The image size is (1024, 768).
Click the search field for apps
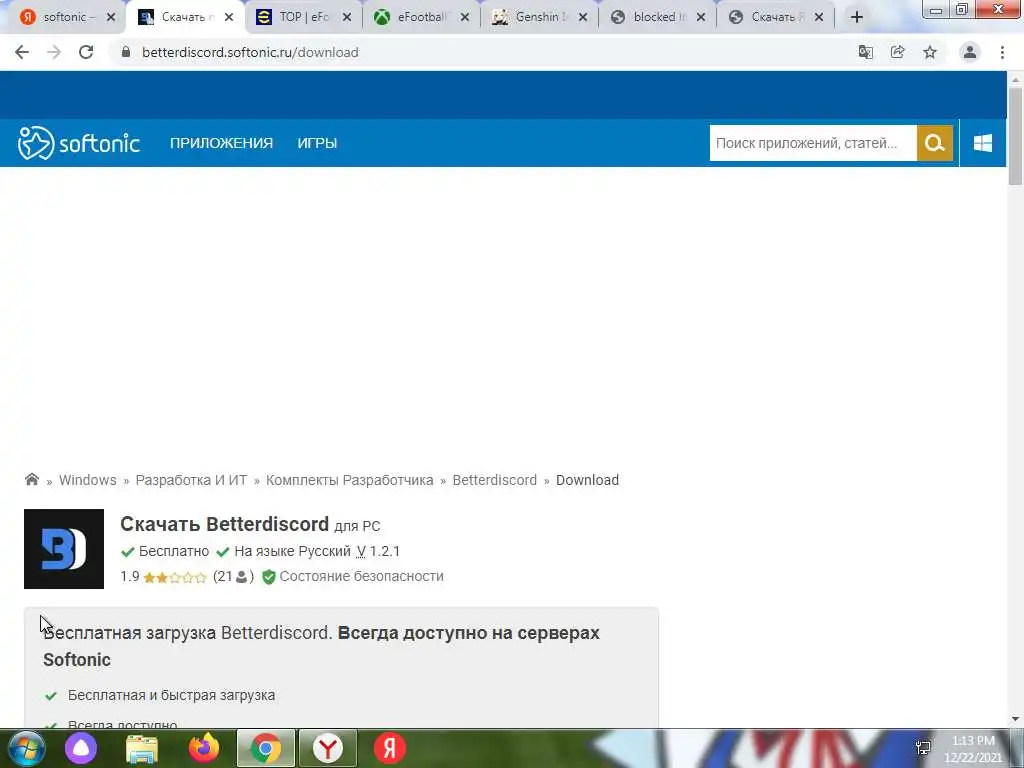[813, 143]
